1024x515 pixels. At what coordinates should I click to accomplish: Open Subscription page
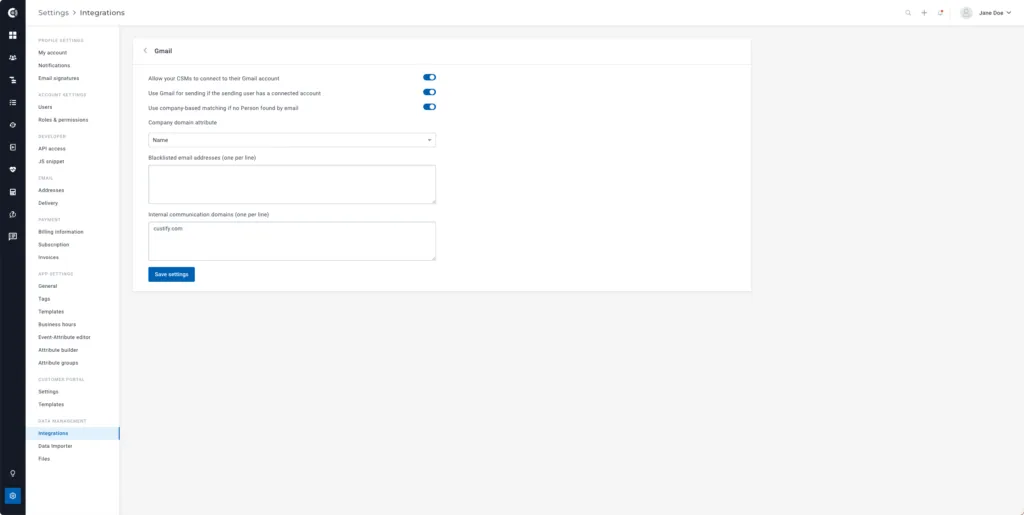[x=54, y=245]
